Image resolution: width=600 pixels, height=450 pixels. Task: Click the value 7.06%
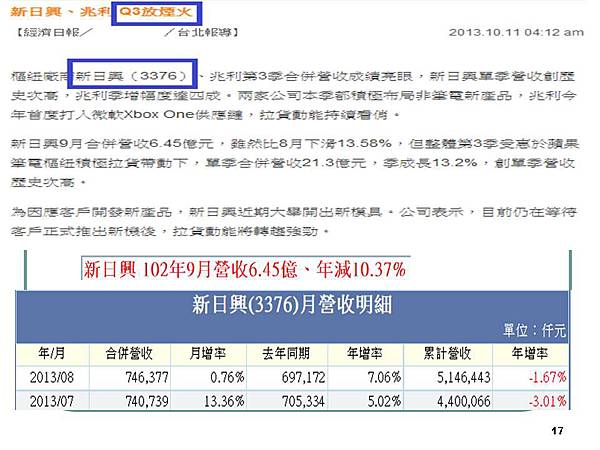384,377
